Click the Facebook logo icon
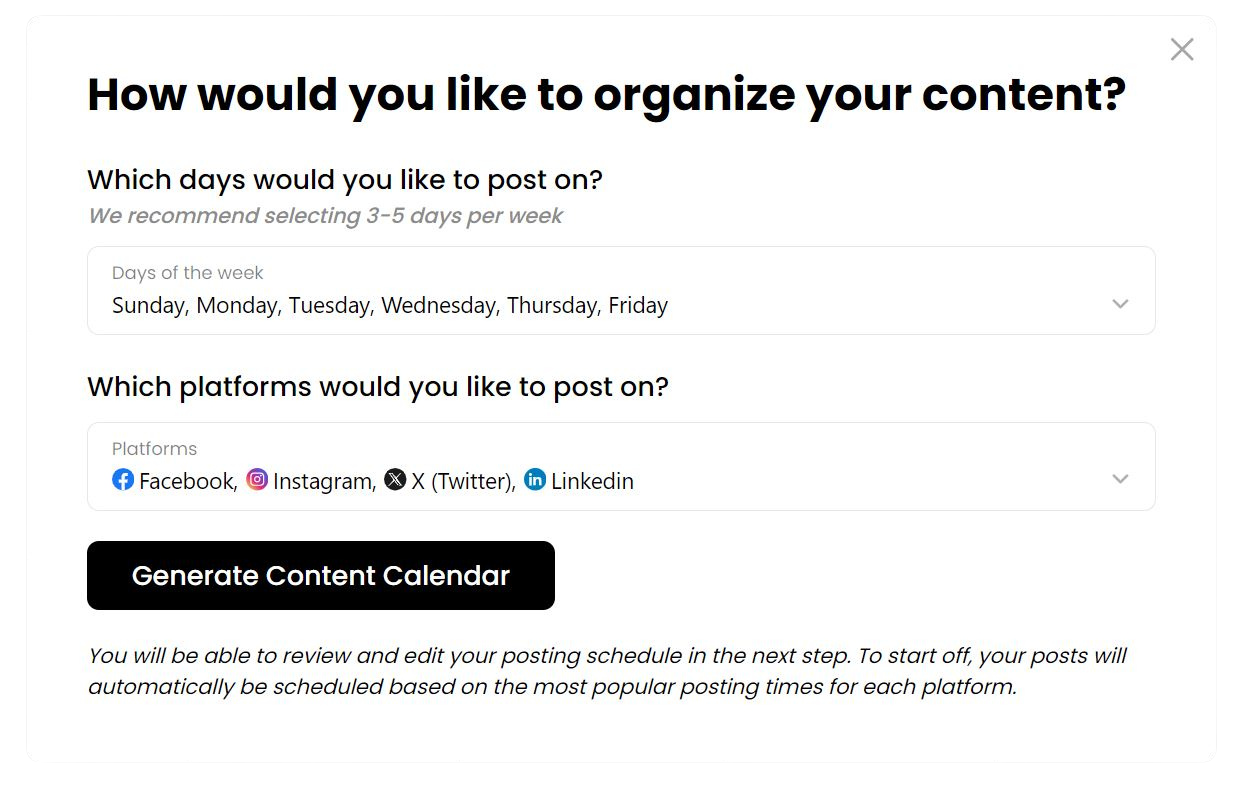1248x793 pixels. pyautogui.click(x=123, y=480)
